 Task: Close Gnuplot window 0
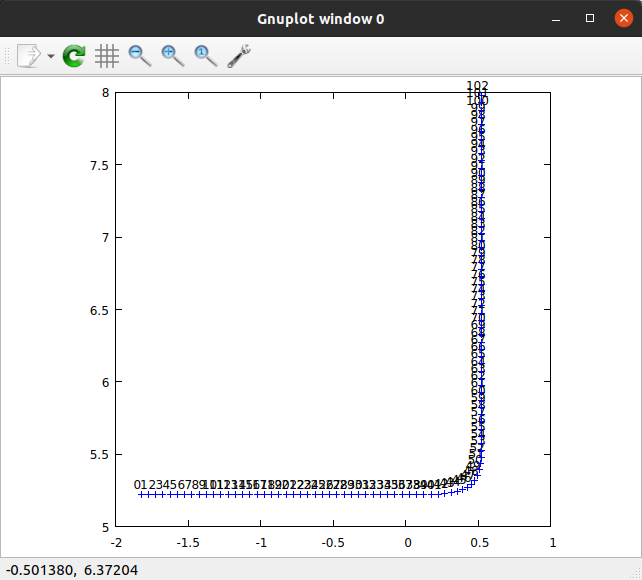624,18
